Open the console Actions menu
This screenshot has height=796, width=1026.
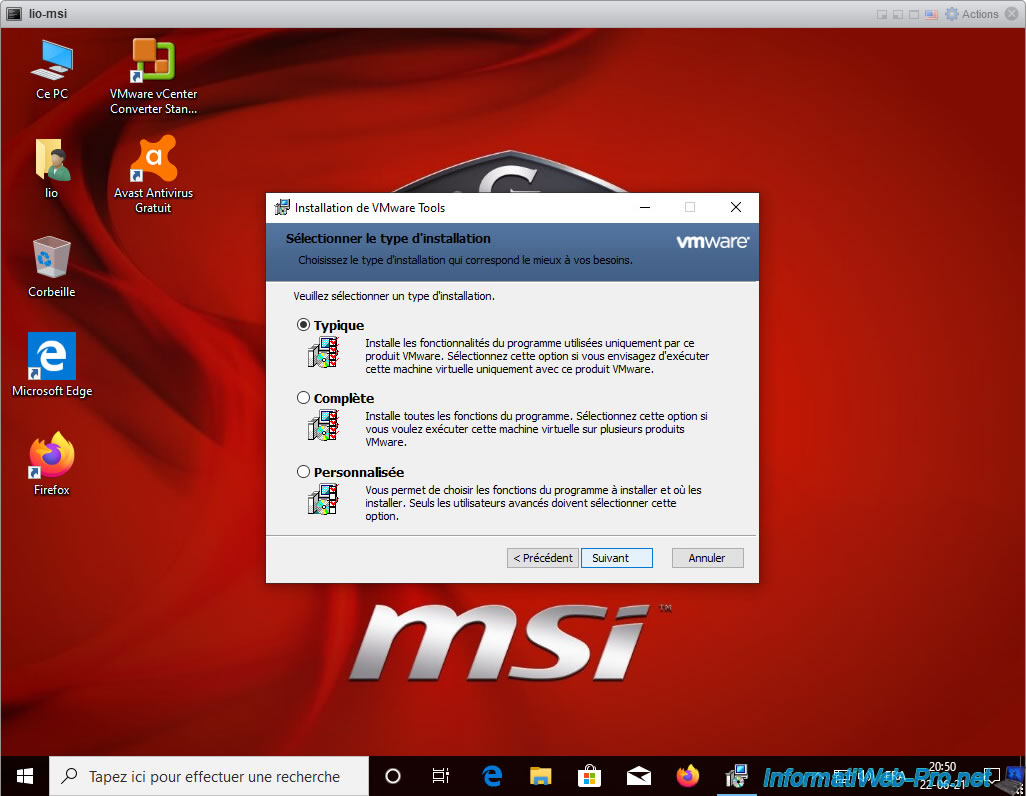(x=980, y=14)
